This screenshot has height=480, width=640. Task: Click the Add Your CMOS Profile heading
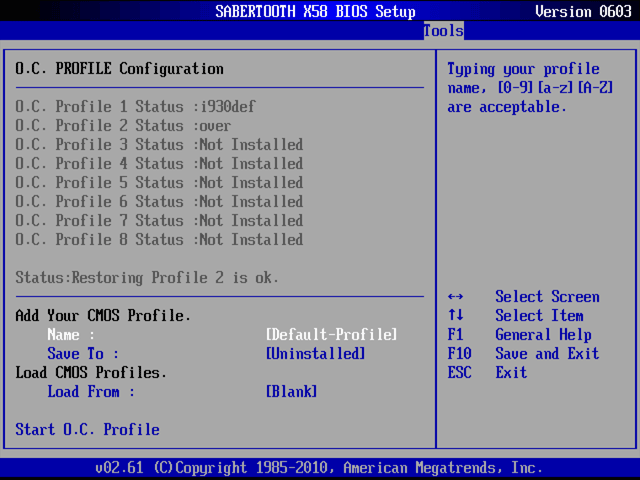(103, 316)
